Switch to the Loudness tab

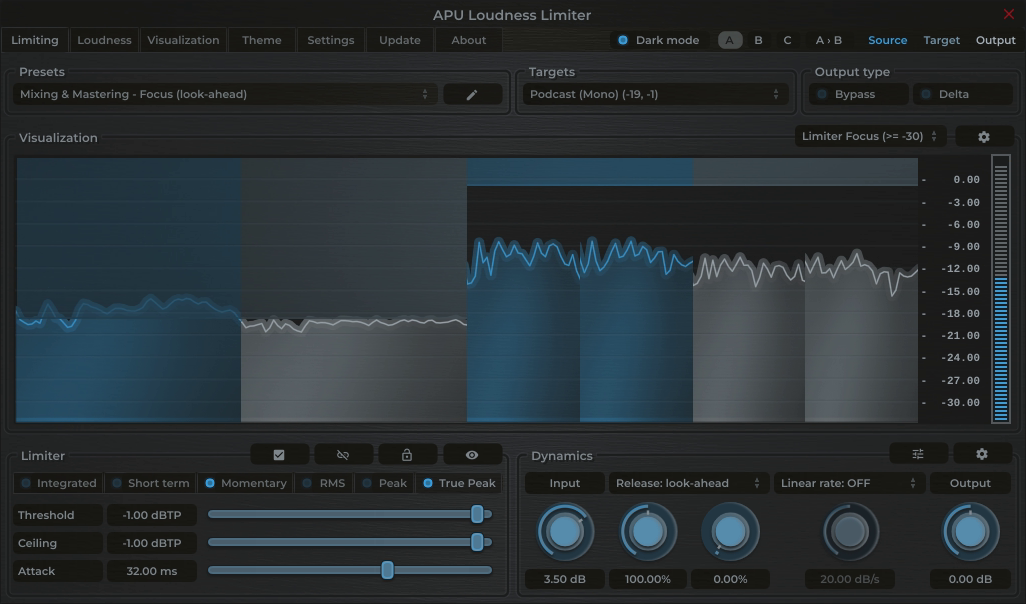tap(104, 40)
